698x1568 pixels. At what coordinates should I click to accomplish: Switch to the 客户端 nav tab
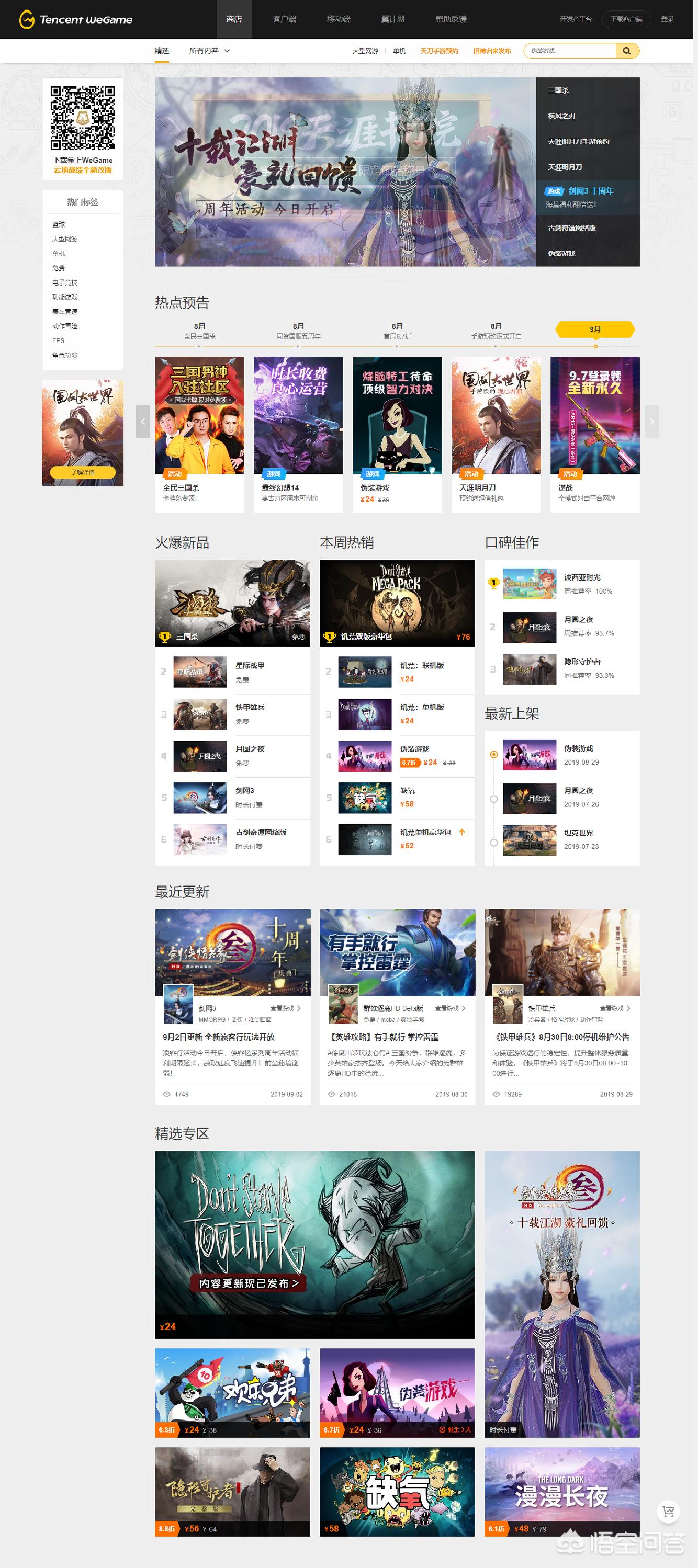coord(285,19)
